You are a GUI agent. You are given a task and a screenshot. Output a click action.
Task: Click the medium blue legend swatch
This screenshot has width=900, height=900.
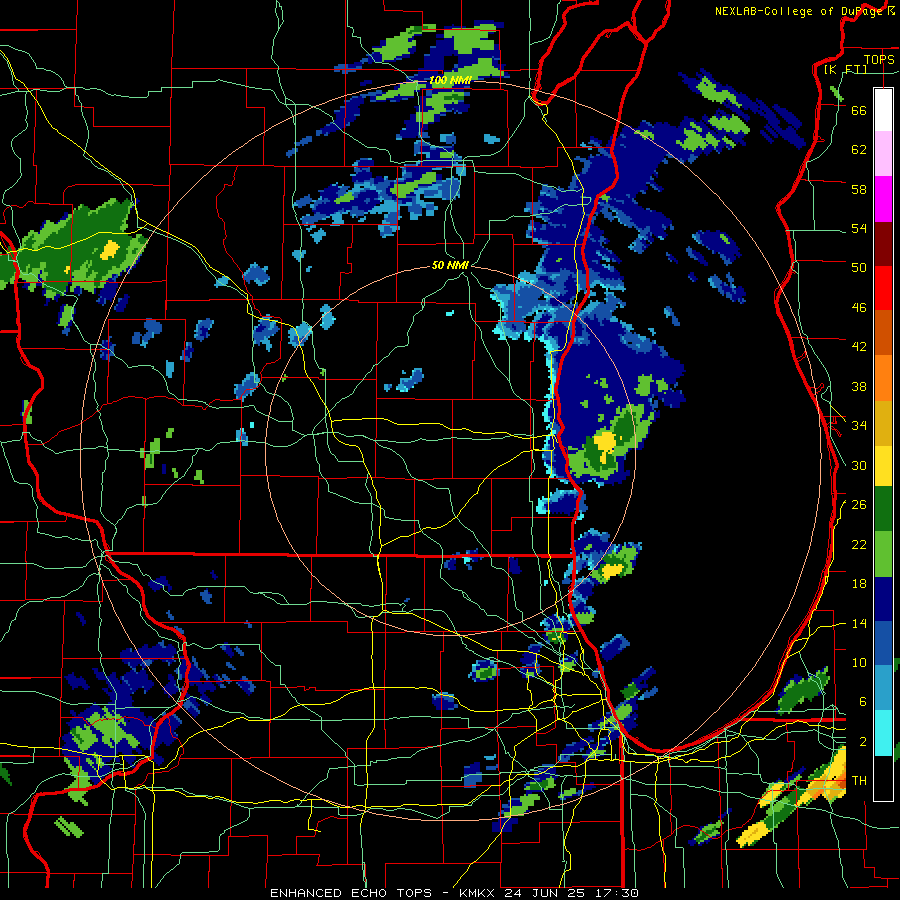(883, 643)
